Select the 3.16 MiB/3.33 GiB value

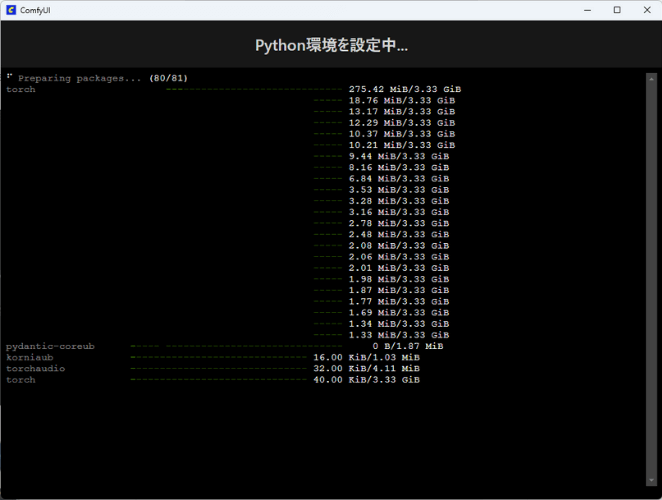[399, 212]
